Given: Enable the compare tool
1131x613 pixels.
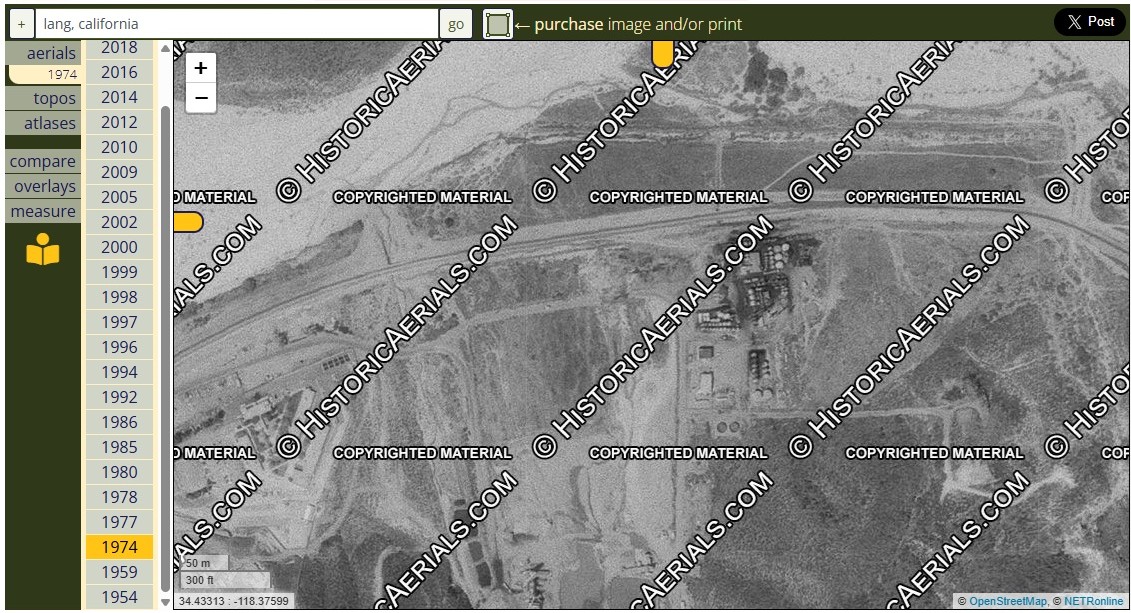Looking at the screenshot, I should 43,161.
